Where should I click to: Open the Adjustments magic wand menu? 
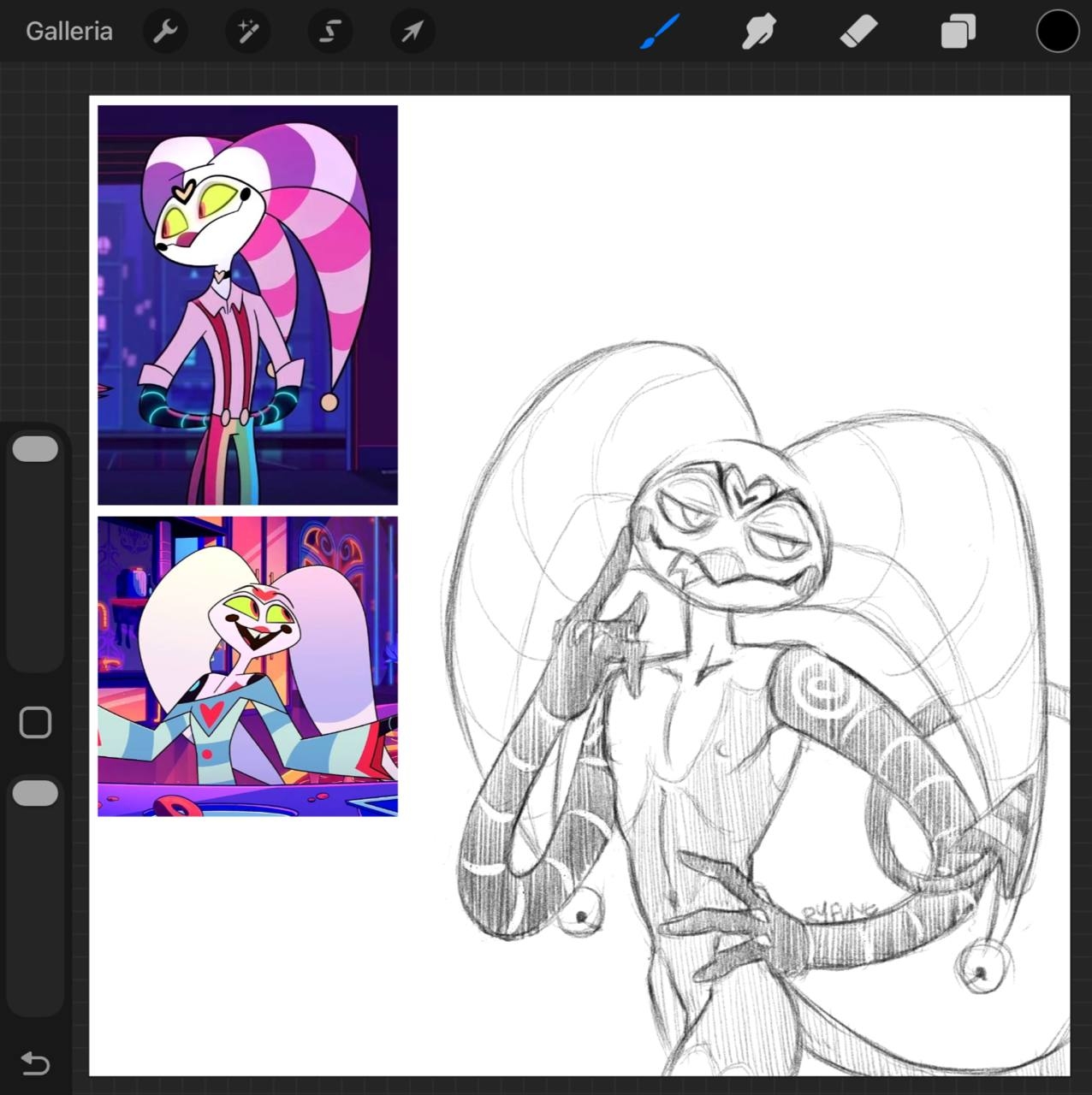click(248, 32)
